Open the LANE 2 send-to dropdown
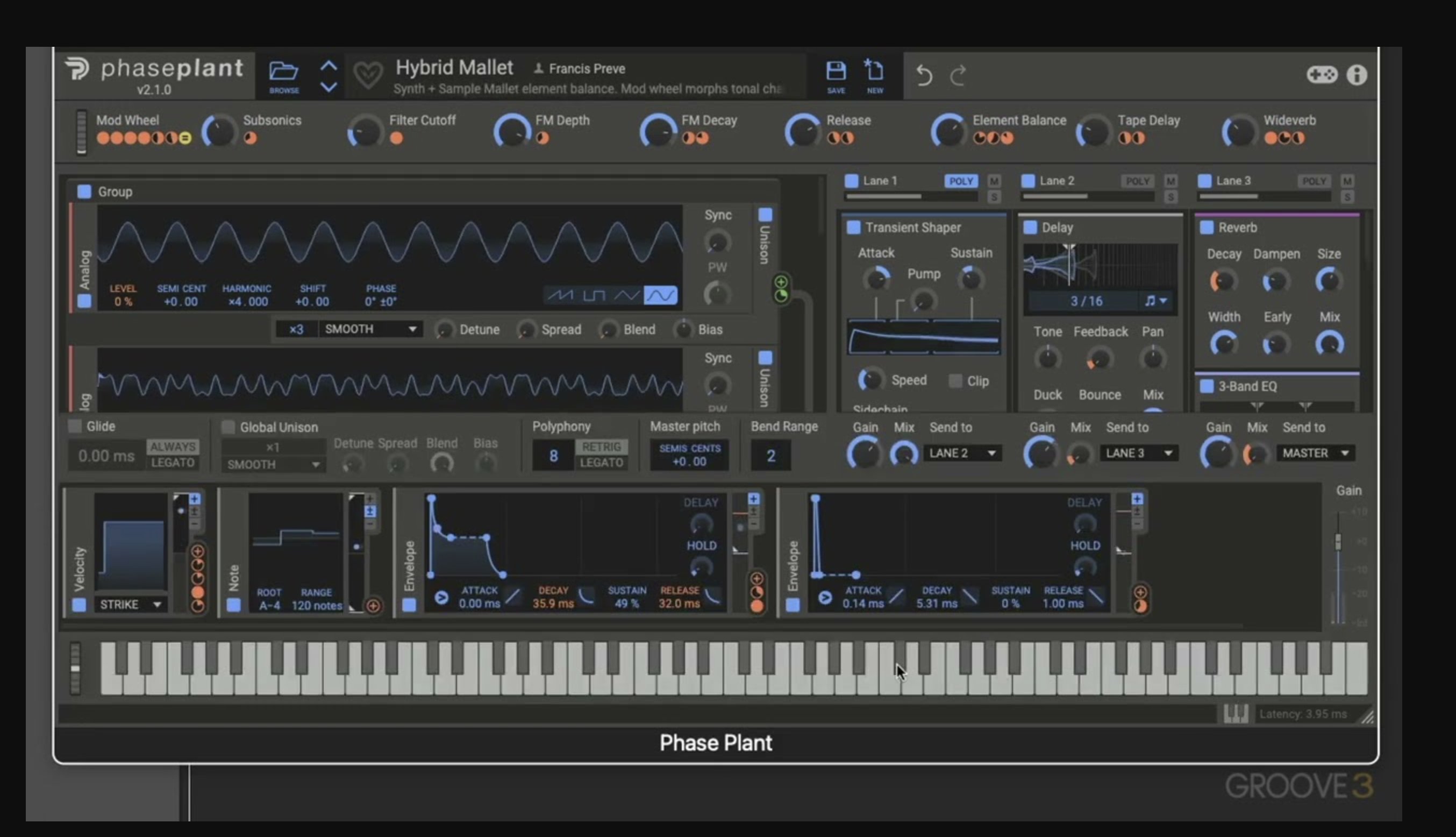Screen dimensions: 1456x837 coord(962,453)
